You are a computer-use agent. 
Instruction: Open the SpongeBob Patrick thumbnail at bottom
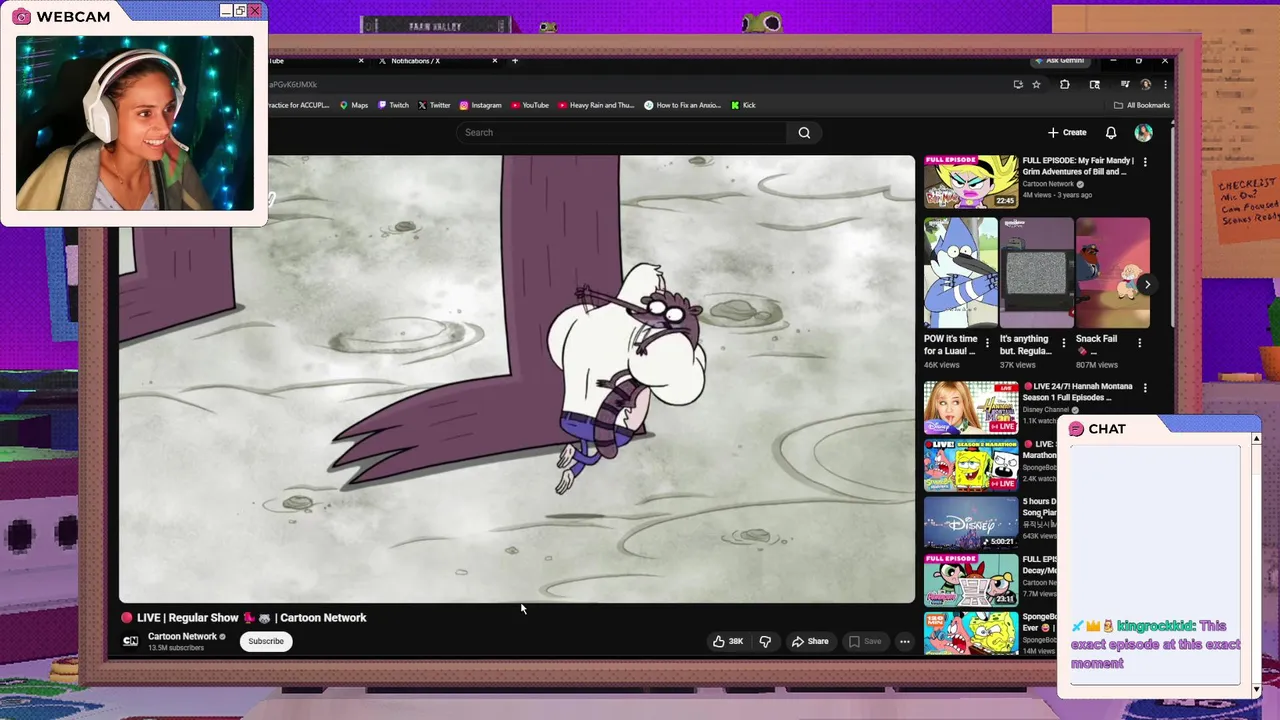pos(970,633)
